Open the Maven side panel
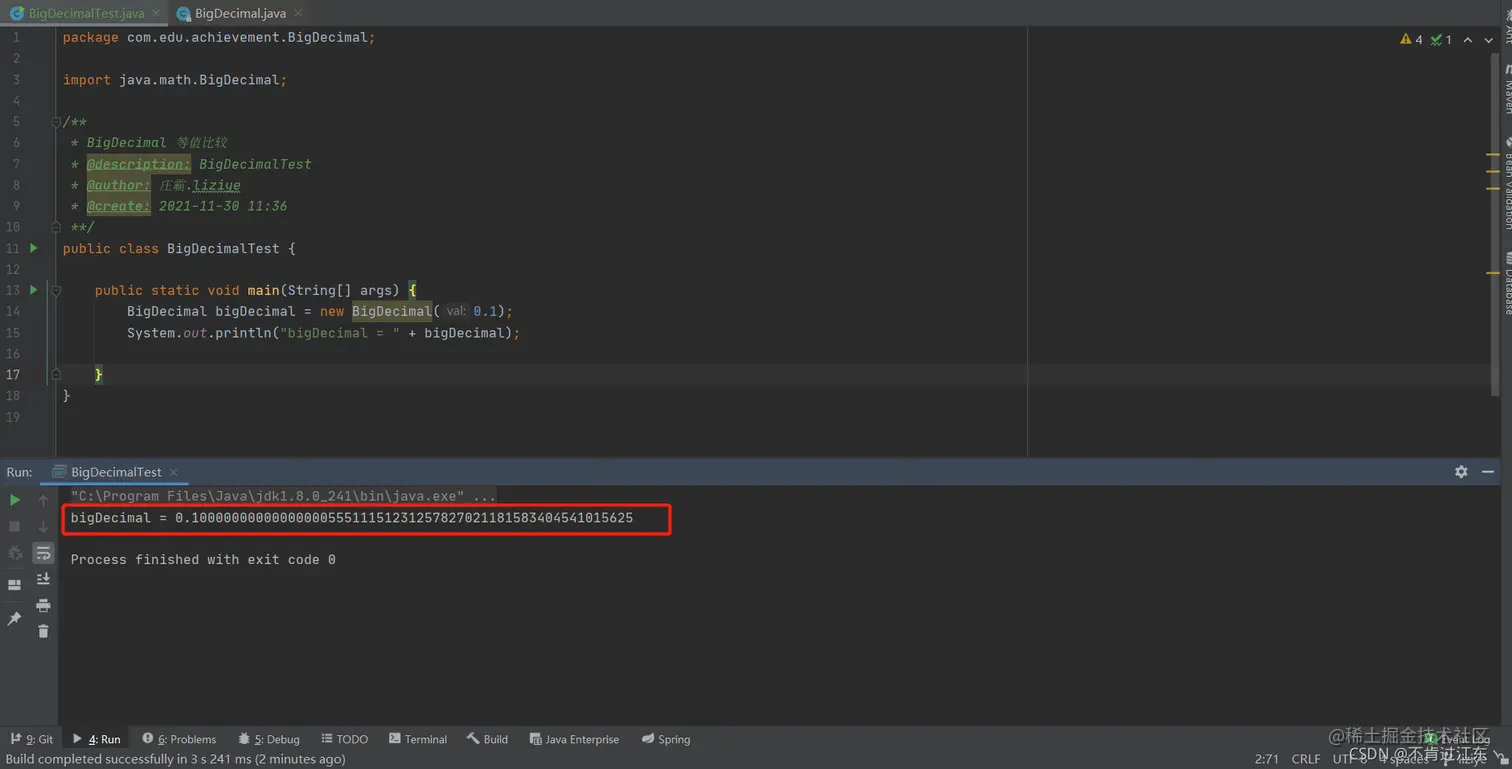This screenshot has width=1512, height=769. tap(1506, 87)
